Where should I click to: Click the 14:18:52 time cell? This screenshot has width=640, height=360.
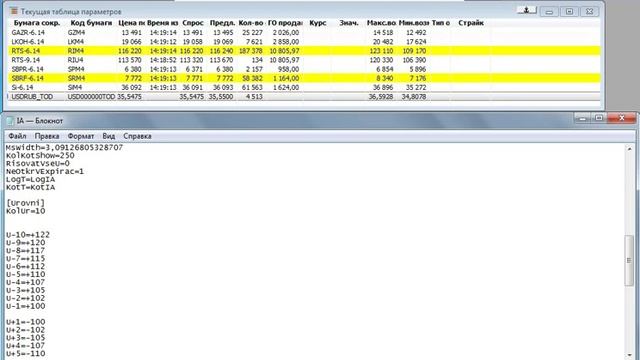point(163,60)
